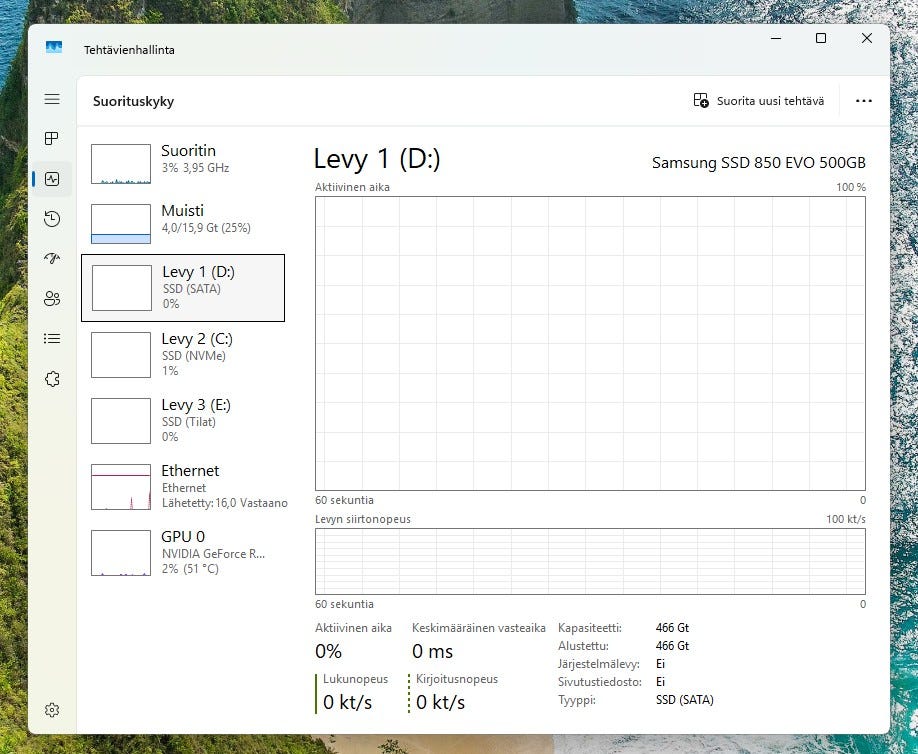Click the 'Suorituskyky' page title
Image resolution: width=918 pixels, height=754 pixels.
click(x=133, y=101)
